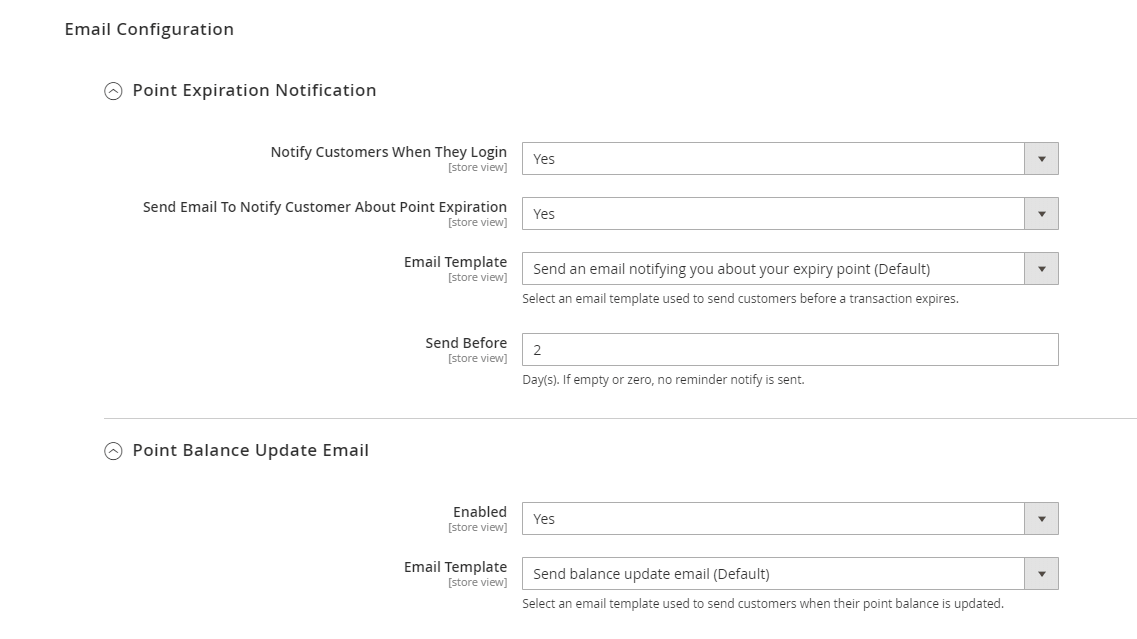This screenshot has height=639, width=1137.
Task: Collapse the Point Expiration Notification section icon
Action: 113,91
